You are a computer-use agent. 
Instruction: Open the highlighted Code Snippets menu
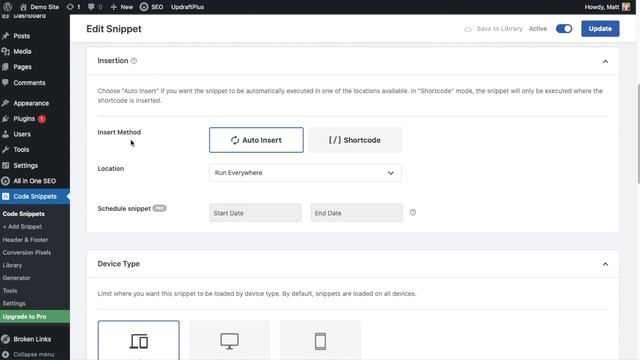click(35, 196)
